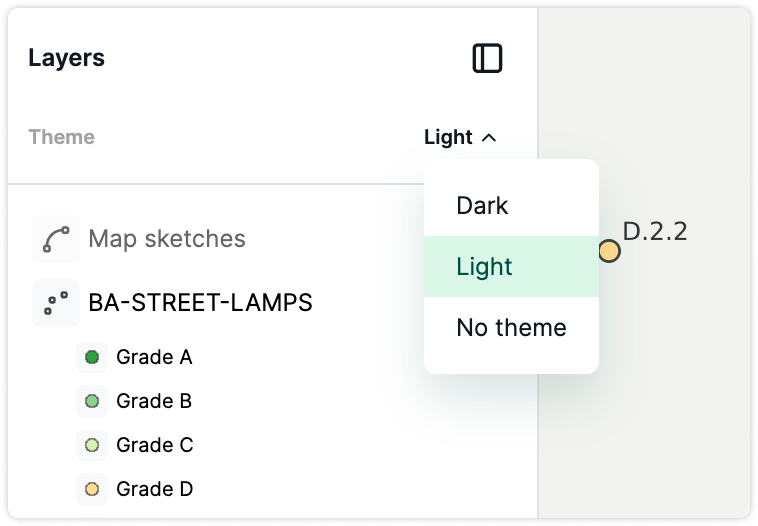The image size is (758, 526).
Task: Click the Grade A dark green swatch
Action: [x=92, y=357]
